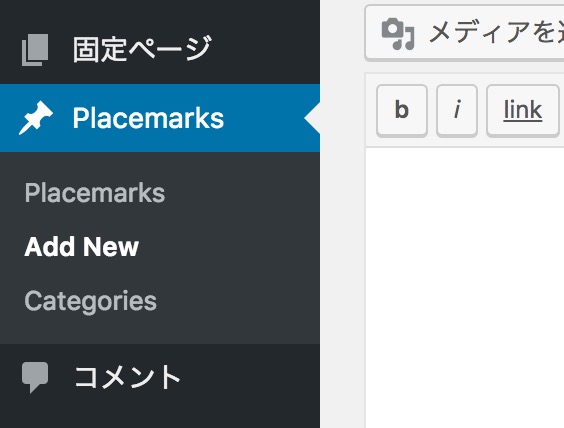
Task: Select the highlighted Placemarks menu header
Action: click(160, 118)
